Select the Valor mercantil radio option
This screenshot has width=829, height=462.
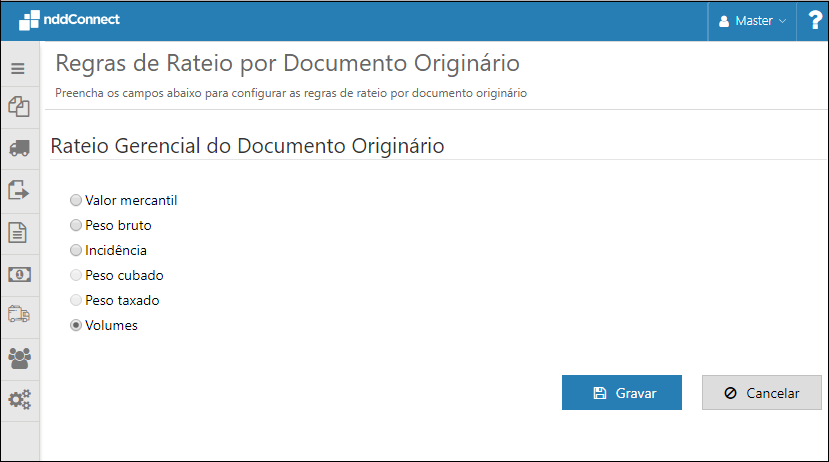point(76,200)
